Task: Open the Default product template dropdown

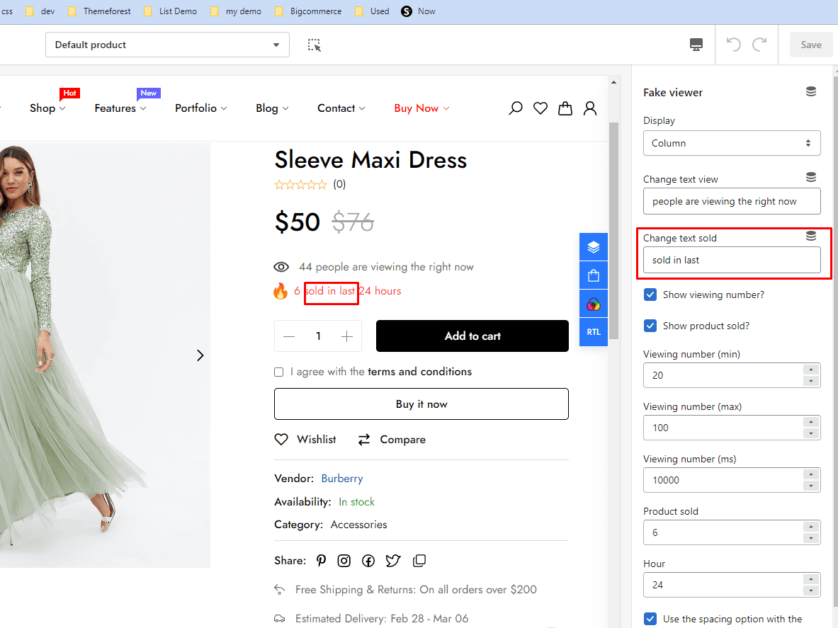Action: [x=167, y=45]
